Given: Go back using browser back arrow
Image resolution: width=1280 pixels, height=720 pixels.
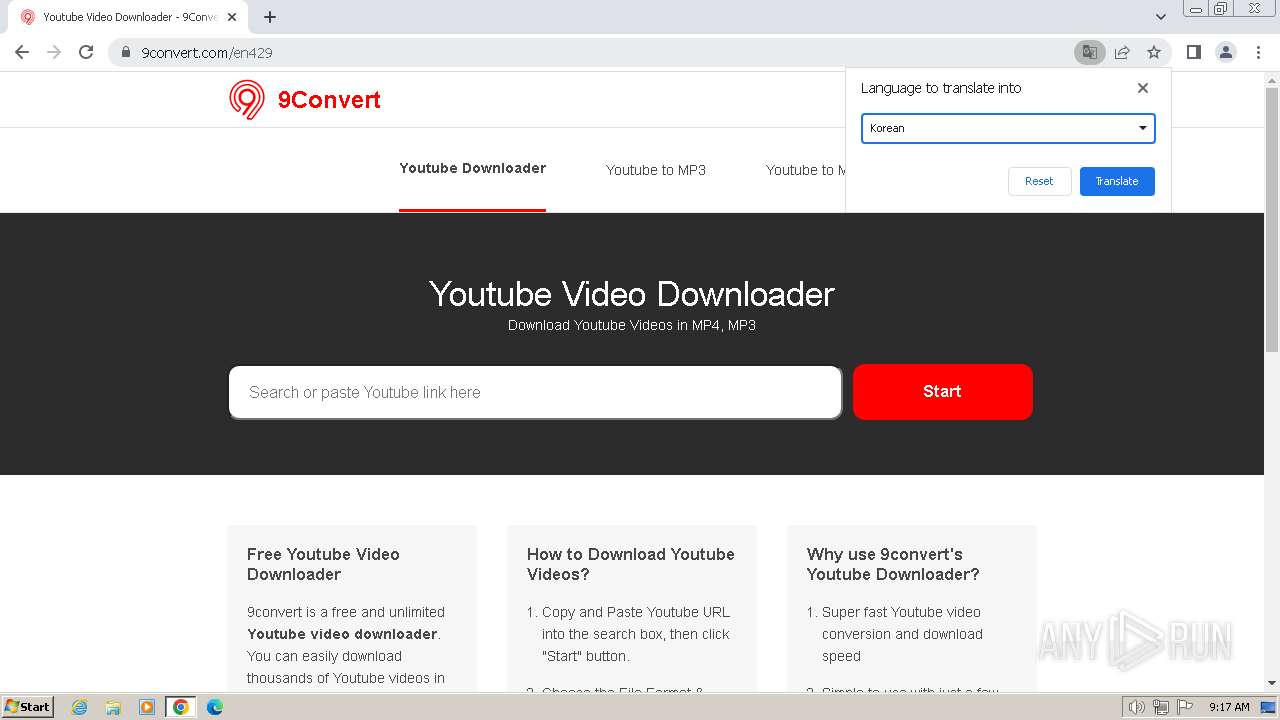Looking at the screenshot, I should click(22, 52).
